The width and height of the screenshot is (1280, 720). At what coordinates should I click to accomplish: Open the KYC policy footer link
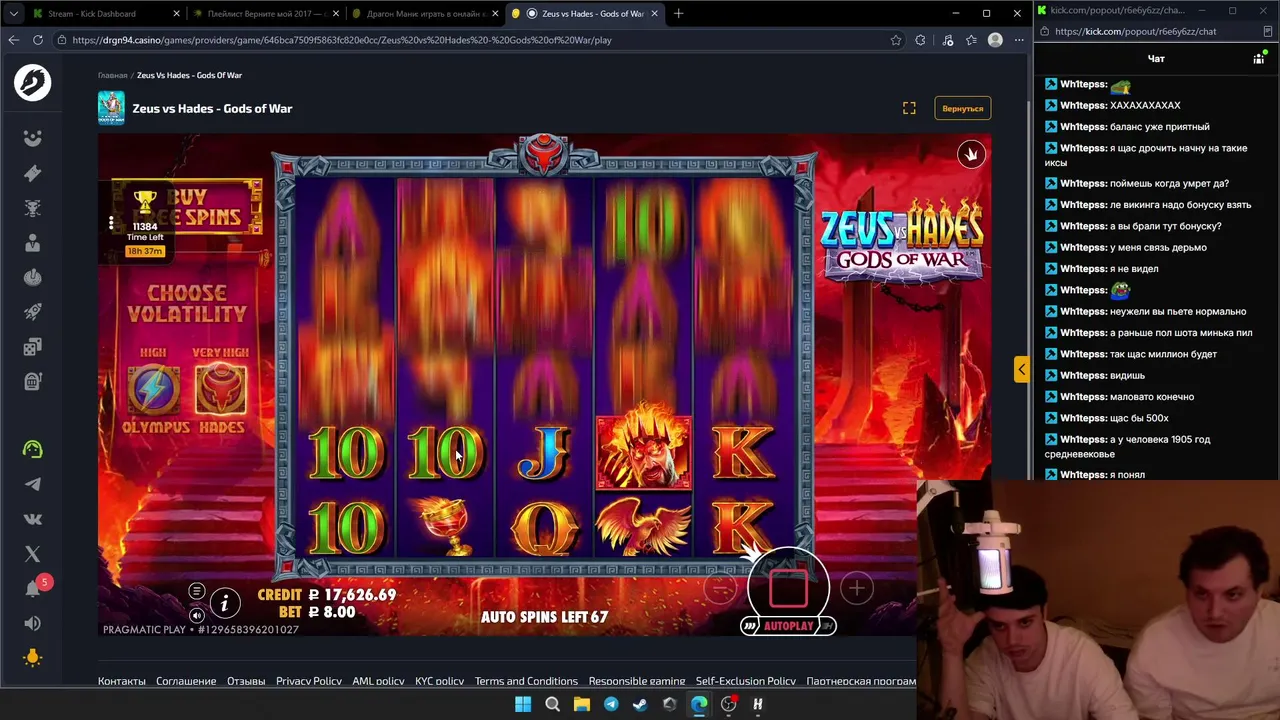[x=439, y=681]
